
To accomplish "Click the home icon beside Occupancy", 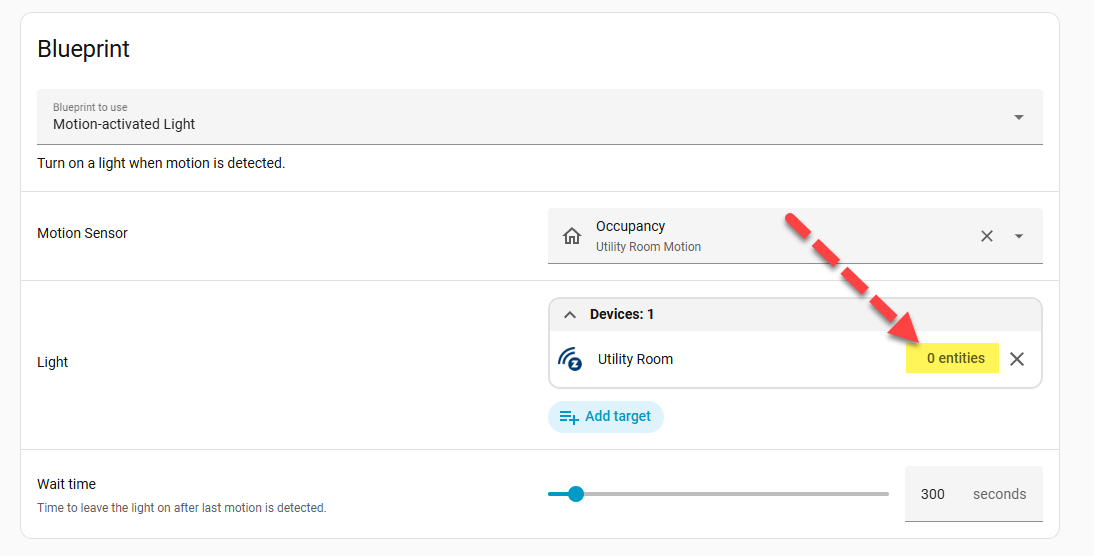I will tap(572, 236).
